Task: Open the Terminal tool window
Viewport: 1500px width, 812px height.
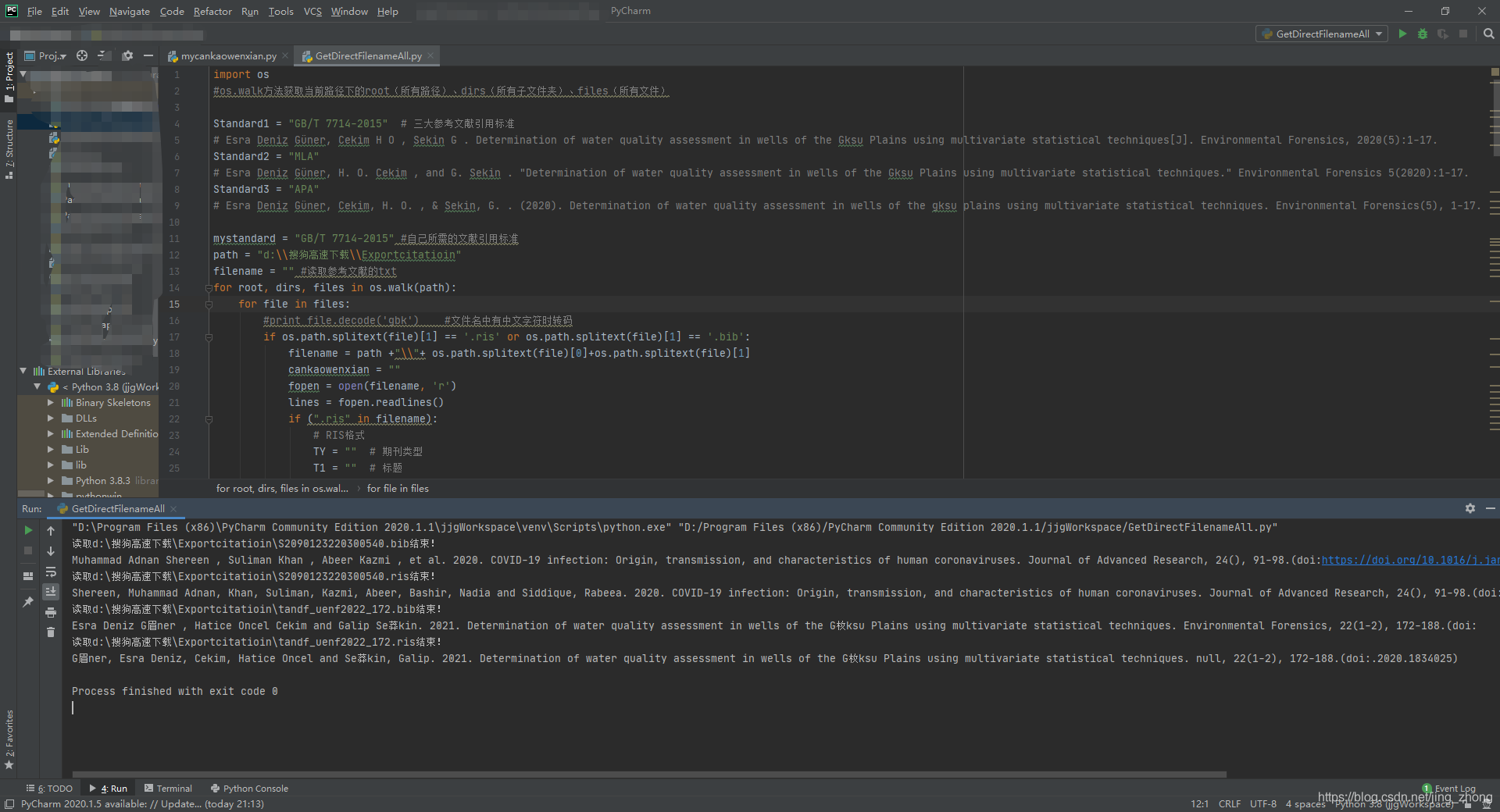Action: click(x=168, y=789)
